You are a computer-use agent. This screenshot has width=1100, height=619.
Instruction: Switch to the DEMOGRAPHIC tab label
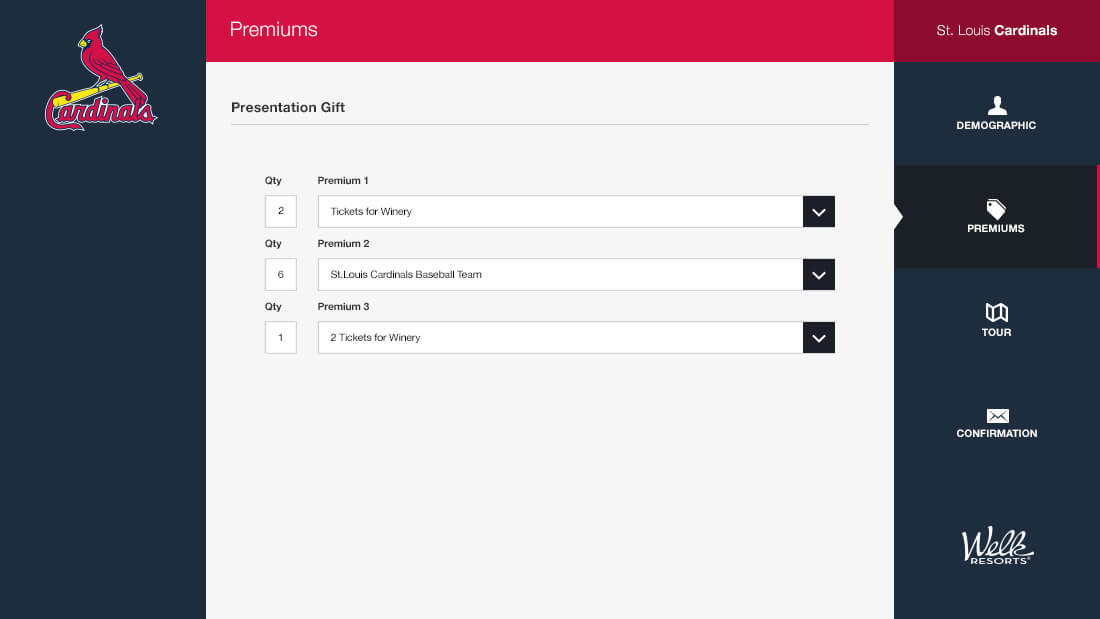click(x=996, y=126)
